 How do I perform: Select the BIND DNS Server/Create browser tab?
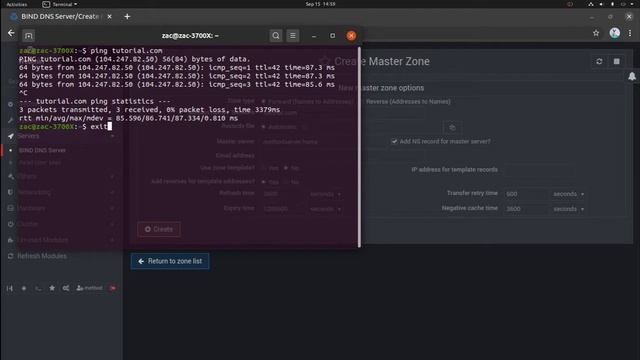pyautogui.click(x=60, y=16)
